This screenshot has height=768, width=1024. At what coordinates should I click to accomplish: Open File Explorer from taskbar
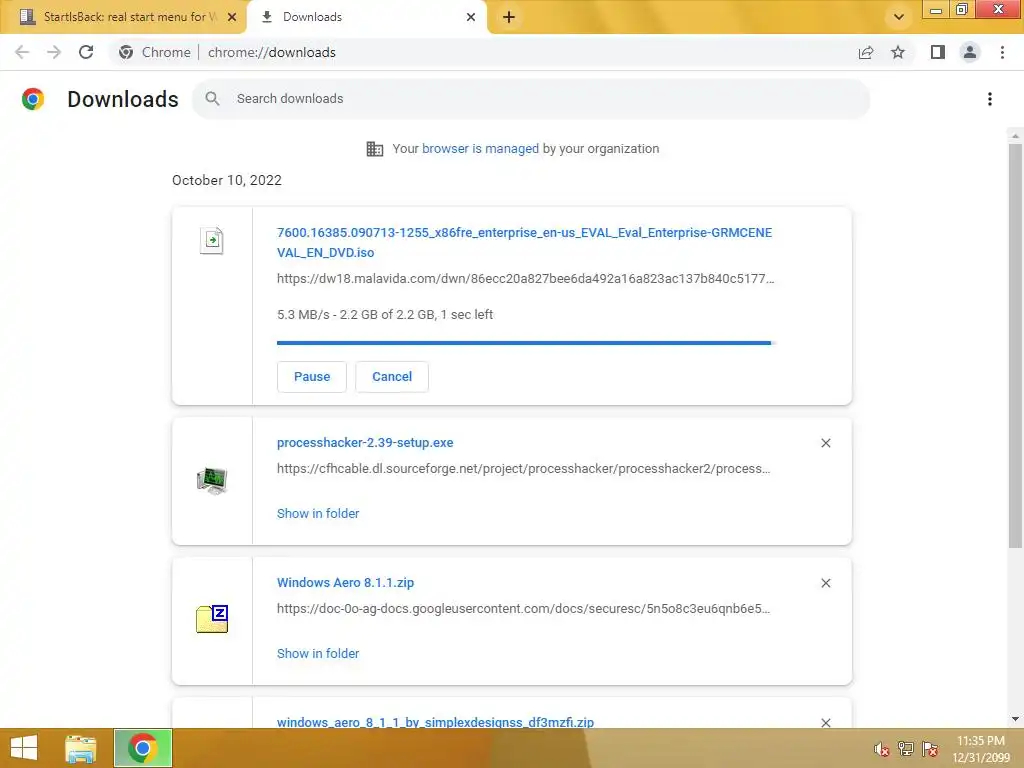81,748
